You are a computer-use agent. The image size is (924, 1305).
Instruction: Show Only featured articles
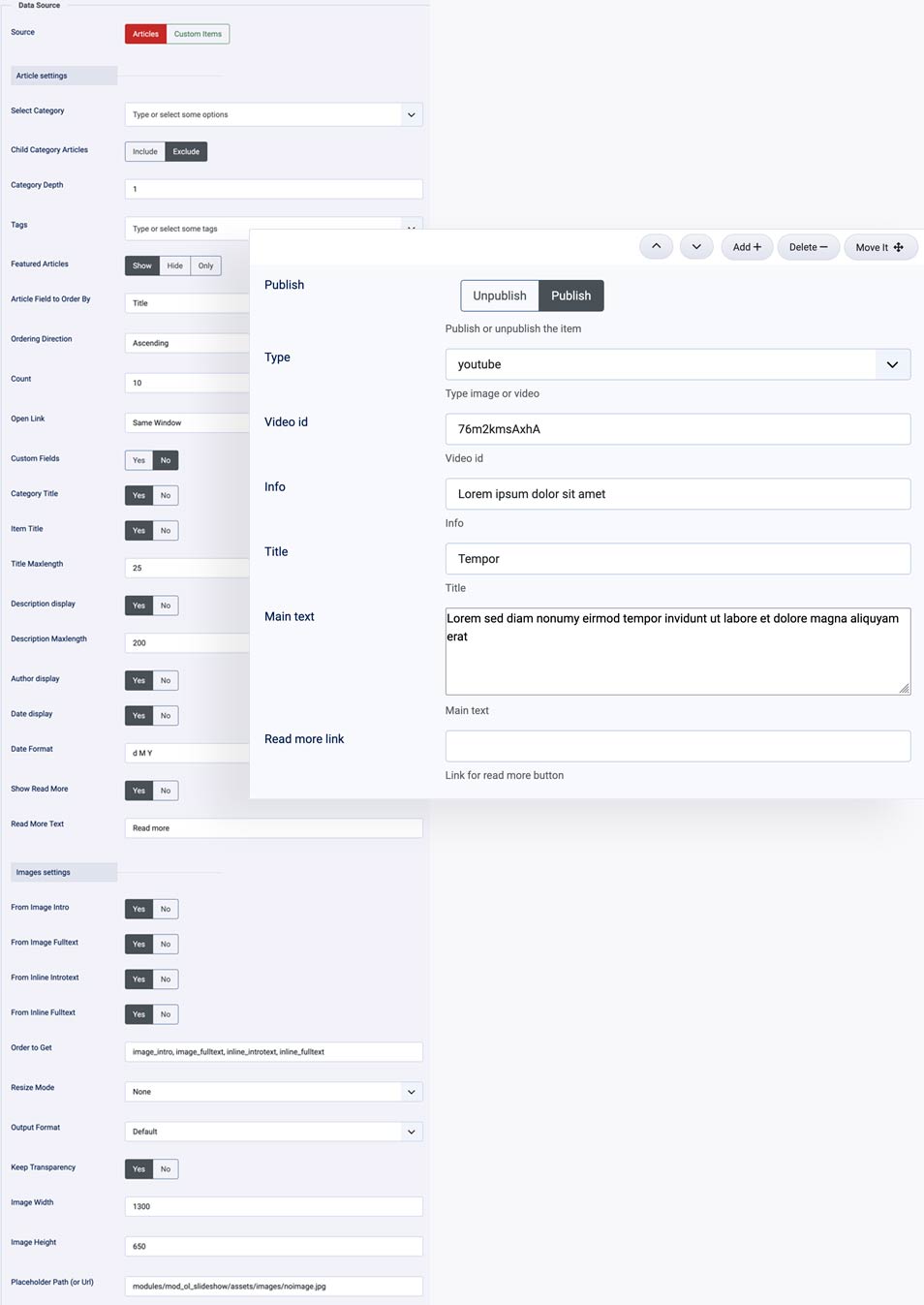point(205,265)
